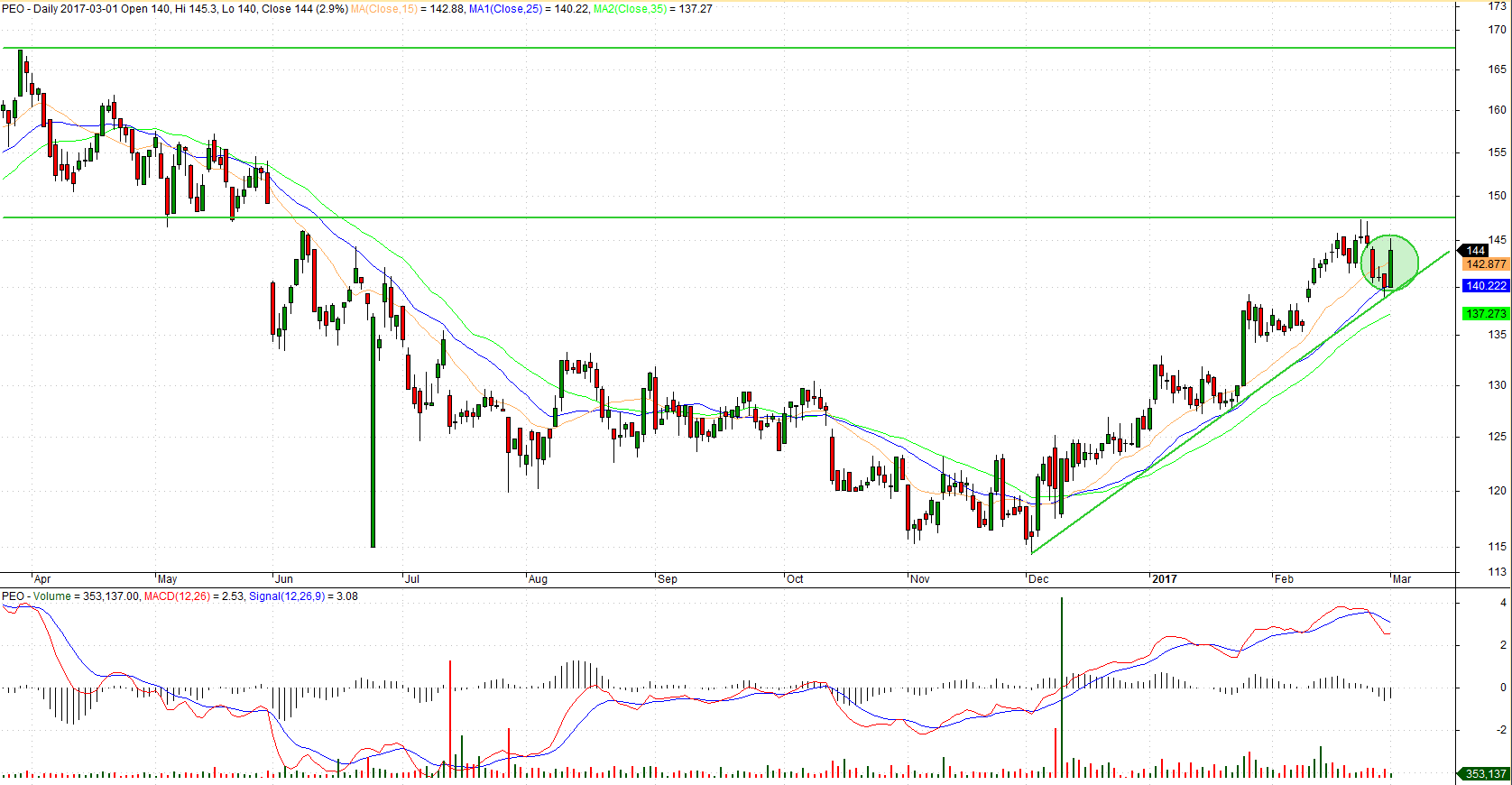Click the 115 price axis label
Screen dimensions: 1512x785
tap(1498, 547)
